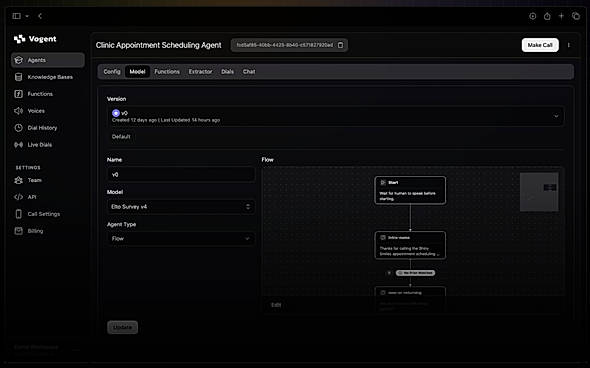Switch to the agent Functions tab
Image resolution: width=590 pixels, height=368 pixels.
tap(167, 71)
